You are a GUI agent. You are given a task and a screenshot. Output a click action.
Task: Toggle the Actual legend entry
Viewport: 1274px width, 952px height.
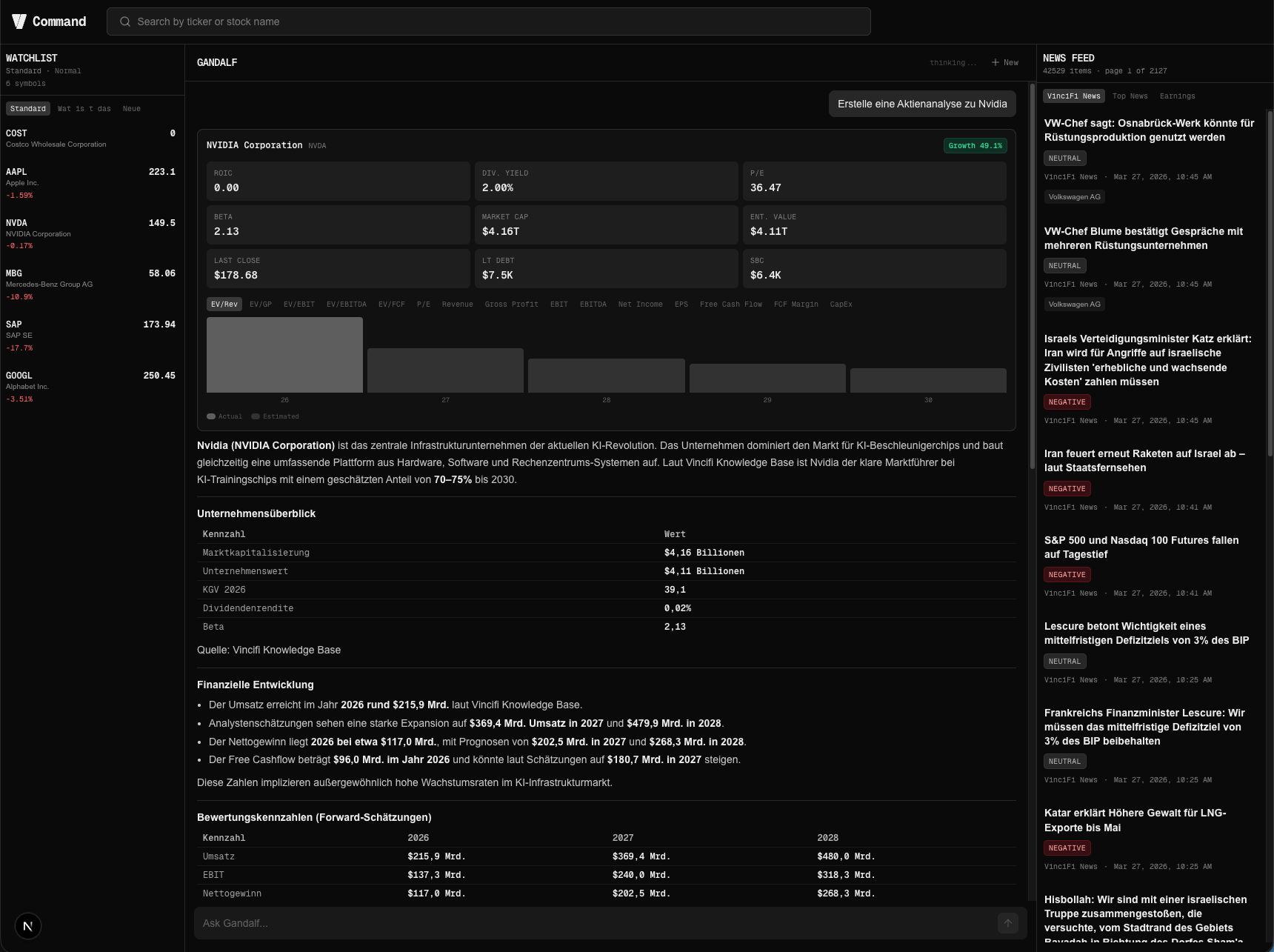pos(224,416)
